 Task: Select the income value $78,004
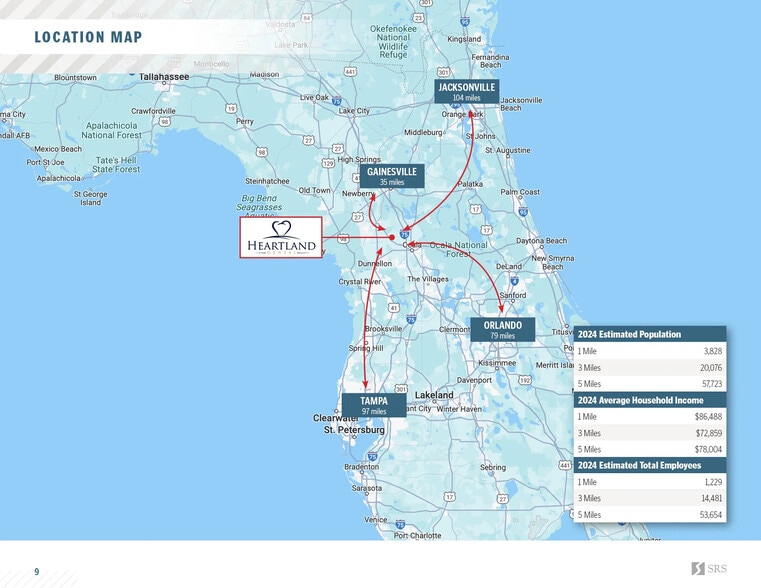click(x=708, y=449)
